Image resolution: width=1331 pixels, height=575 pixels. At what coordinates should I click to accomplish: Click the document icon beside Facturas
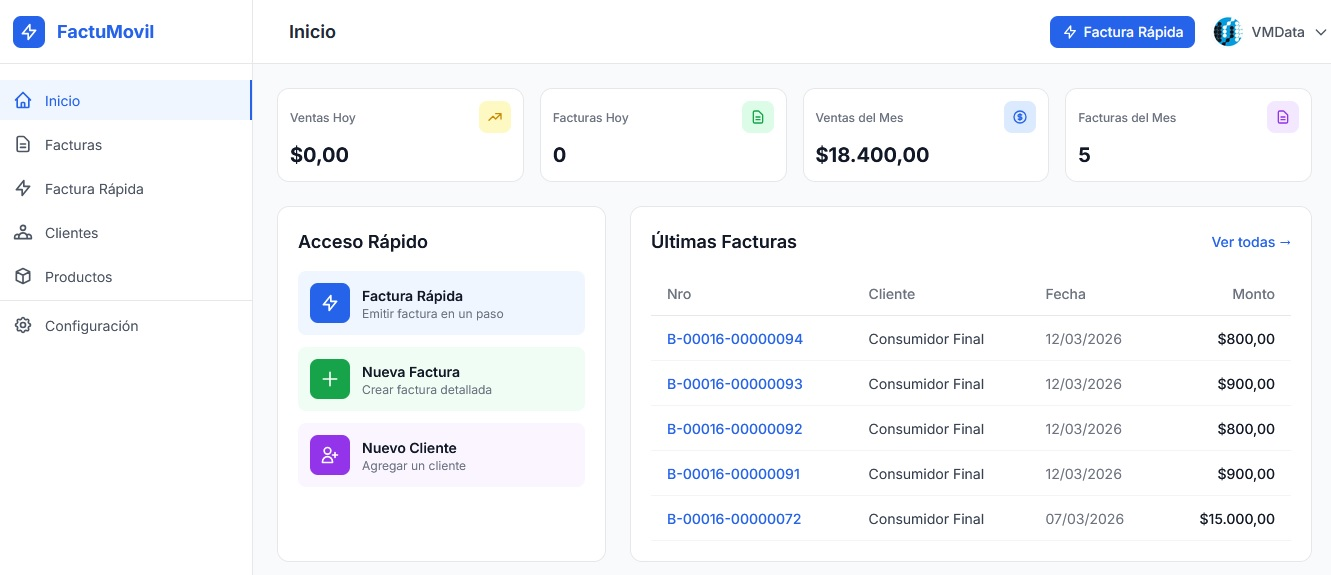23,145
